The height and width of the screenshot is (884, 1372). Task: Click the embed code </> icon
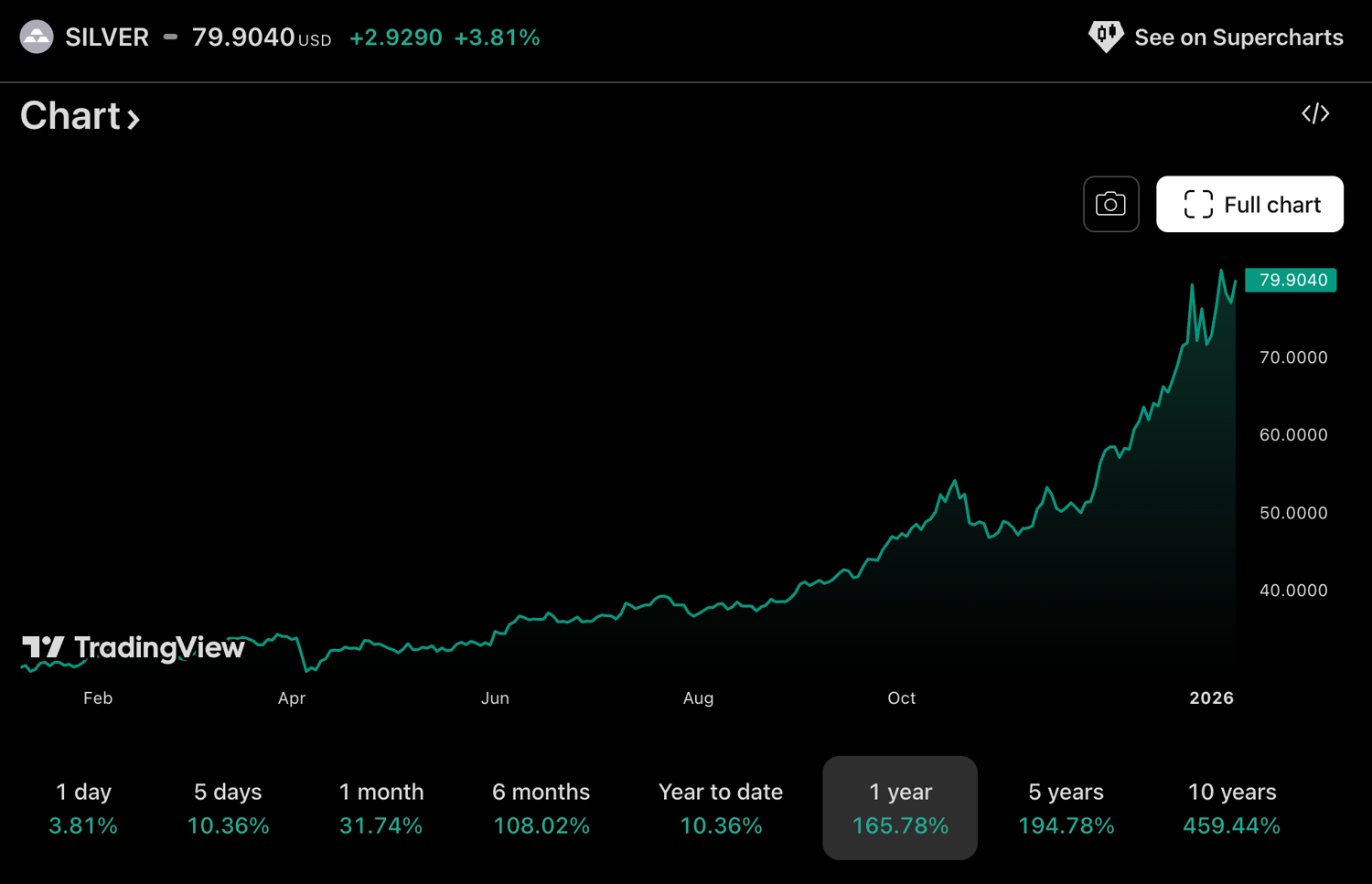click(1315, 112)
